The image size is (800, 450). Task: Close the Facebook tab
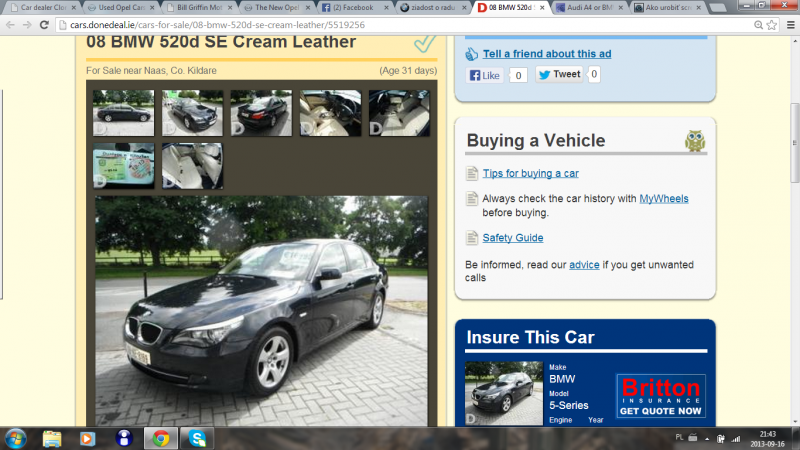click(386, 8)
